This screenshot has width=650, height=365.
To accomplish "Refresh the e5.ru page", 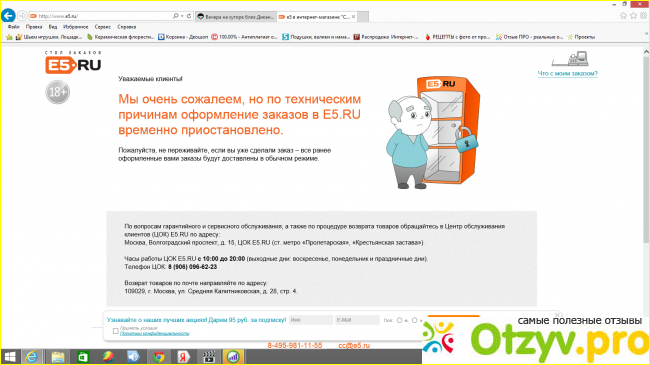I will pos(189,16).
